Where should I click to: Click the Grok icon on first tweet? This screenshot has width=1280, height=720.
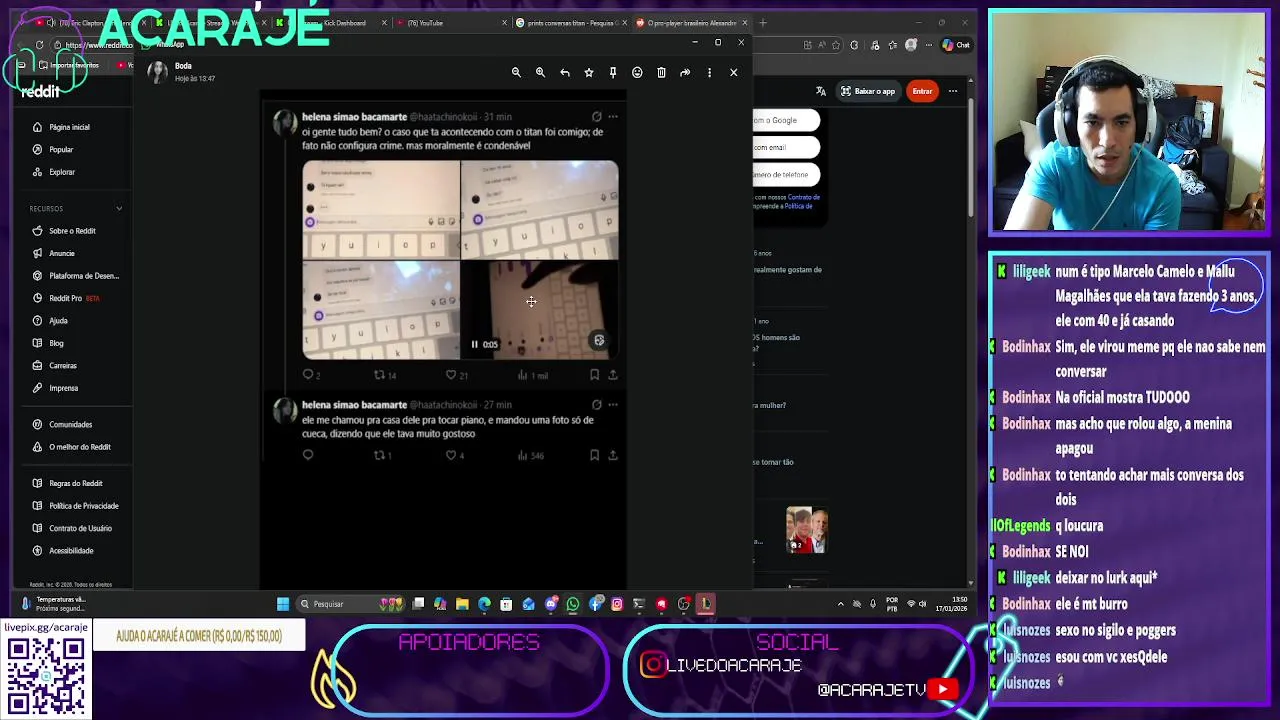click(596, 117)
